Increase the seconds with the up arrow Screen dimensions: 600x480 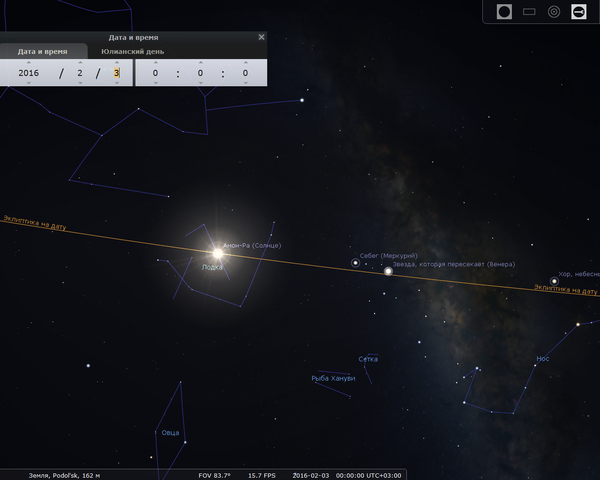pos(245,62)
